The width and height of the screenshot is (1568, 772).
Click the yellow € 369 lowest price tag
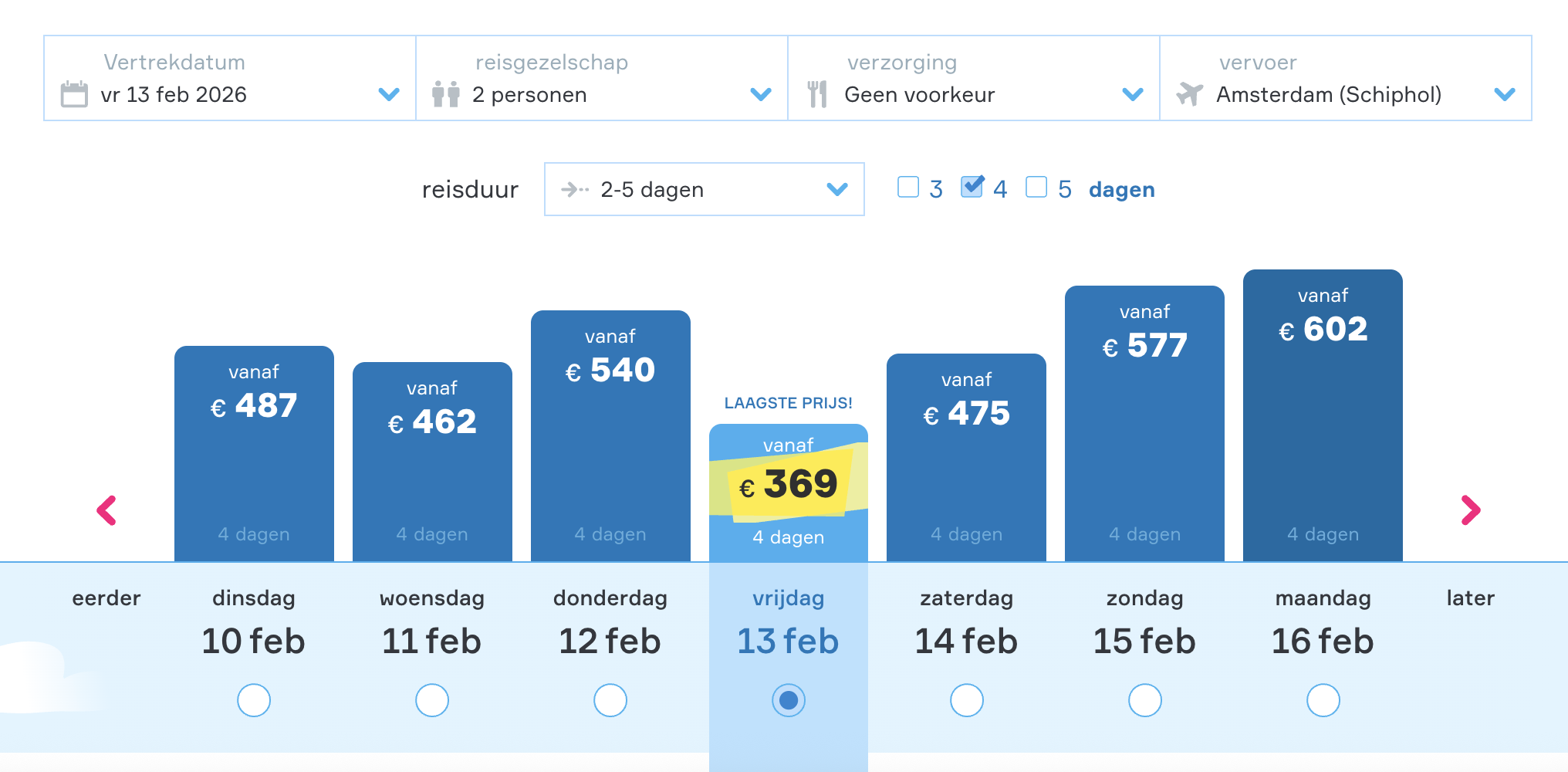point(789,485)
